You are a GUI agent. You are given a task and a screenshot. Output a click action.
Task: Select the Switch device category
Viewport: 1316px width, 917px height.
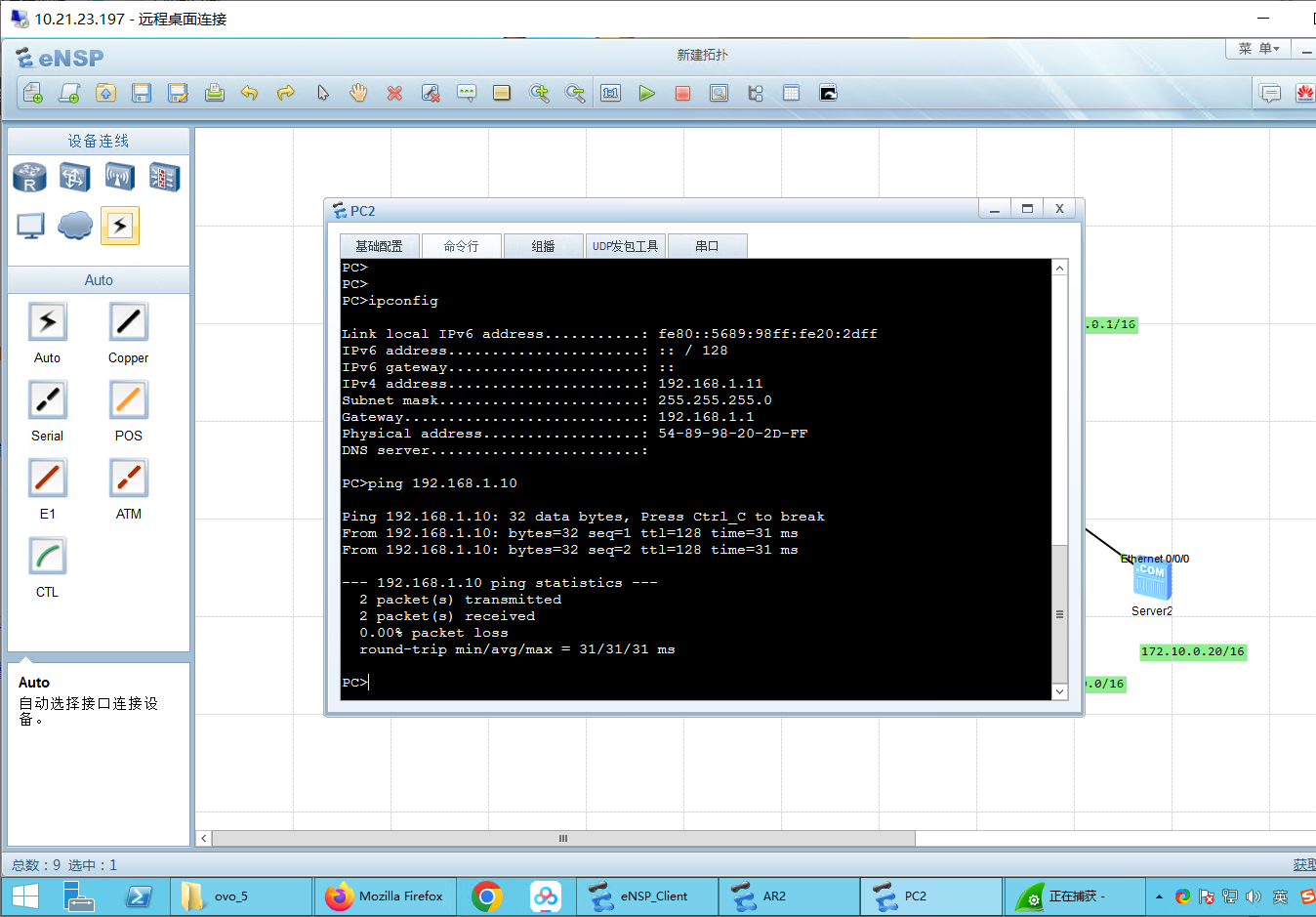pos(75,177)
